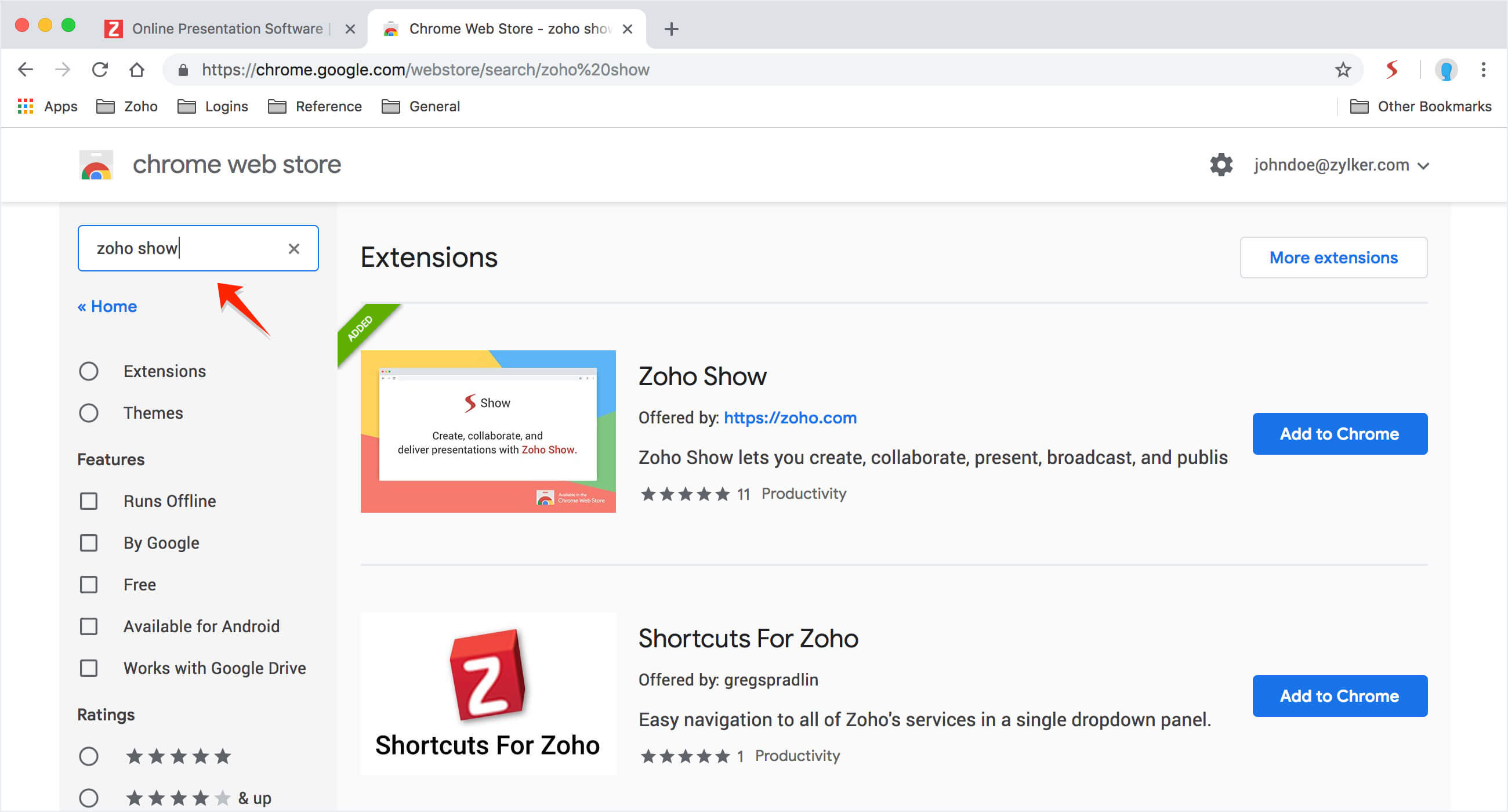Screen dimensions: 1508x812
Task: Open the Zoho Show extension thumbnail
Action: 488,432
